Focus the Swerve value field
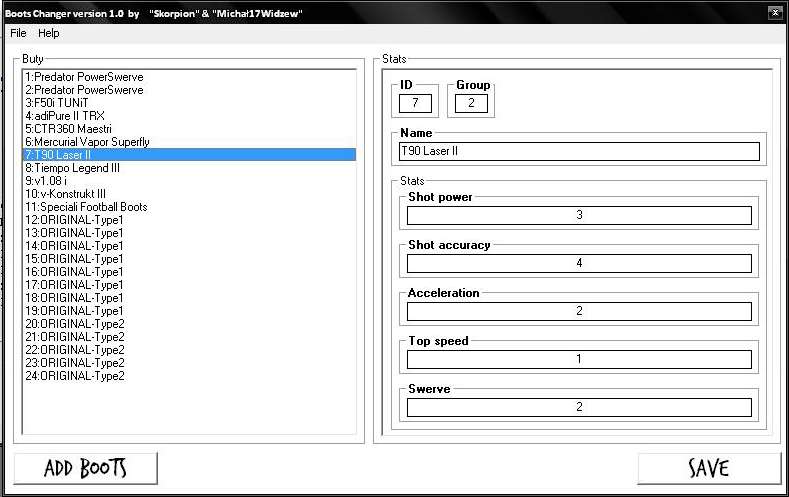This screenshot has width=789, height=497. pyautogui.click(x=579, y=407)
